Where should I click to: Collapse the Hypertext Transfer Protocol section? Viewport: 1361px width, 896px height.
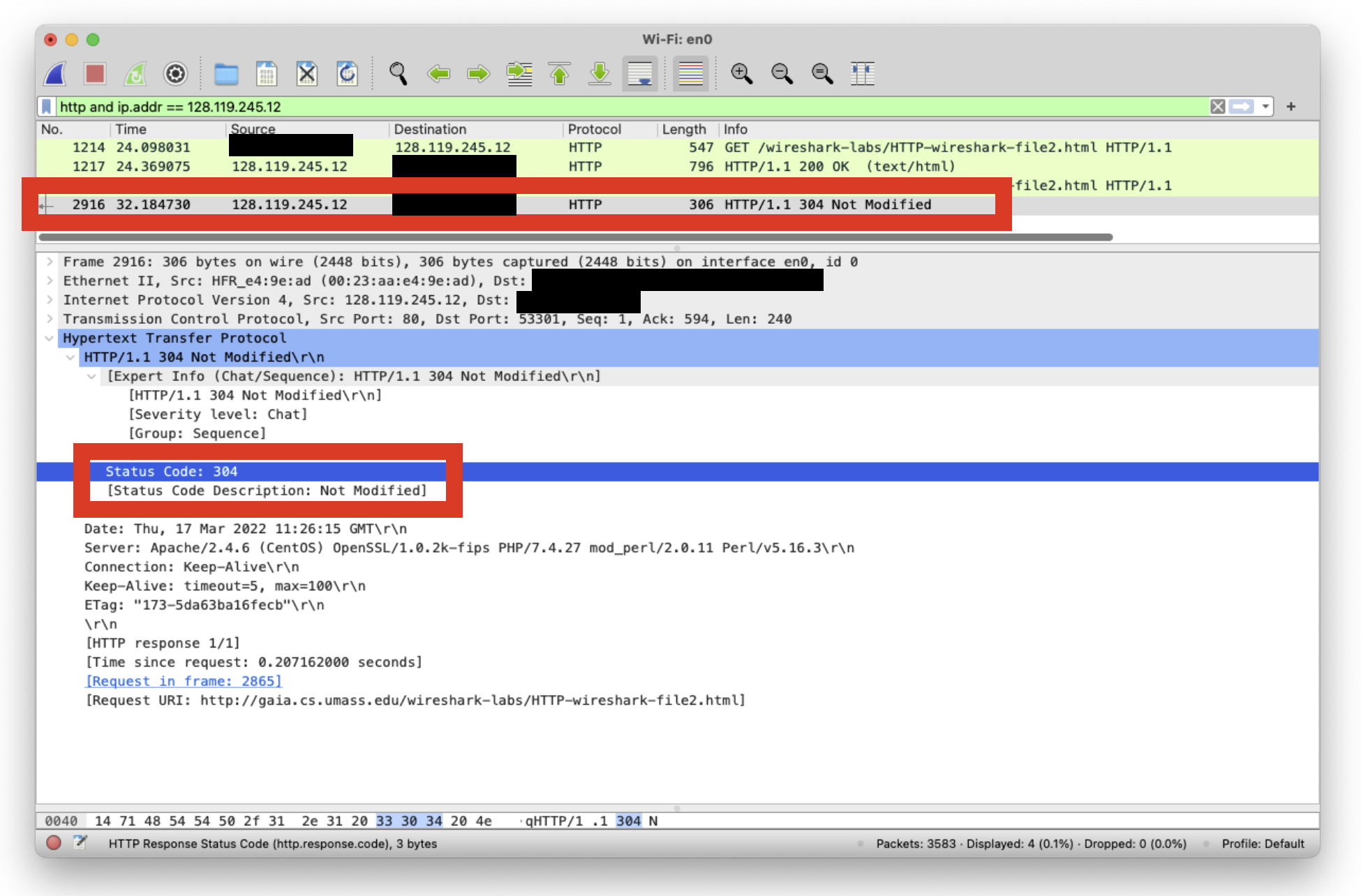pos(50,338)
